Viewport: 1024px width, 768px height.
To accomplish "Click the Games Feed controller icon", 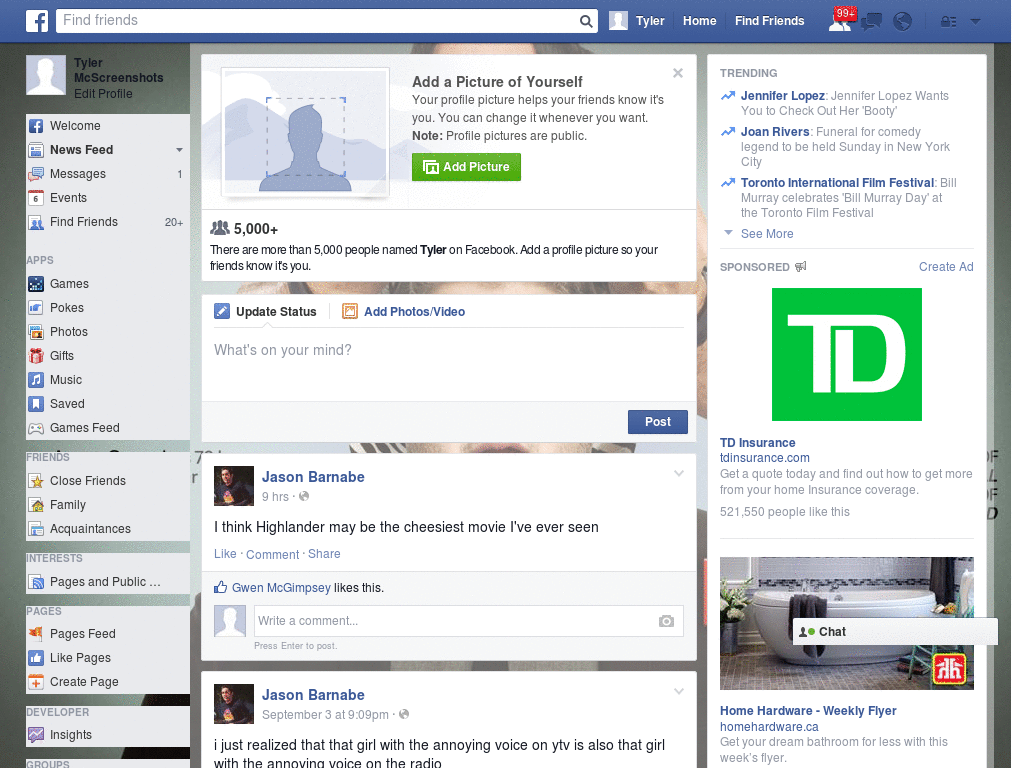I will (36, 428).
